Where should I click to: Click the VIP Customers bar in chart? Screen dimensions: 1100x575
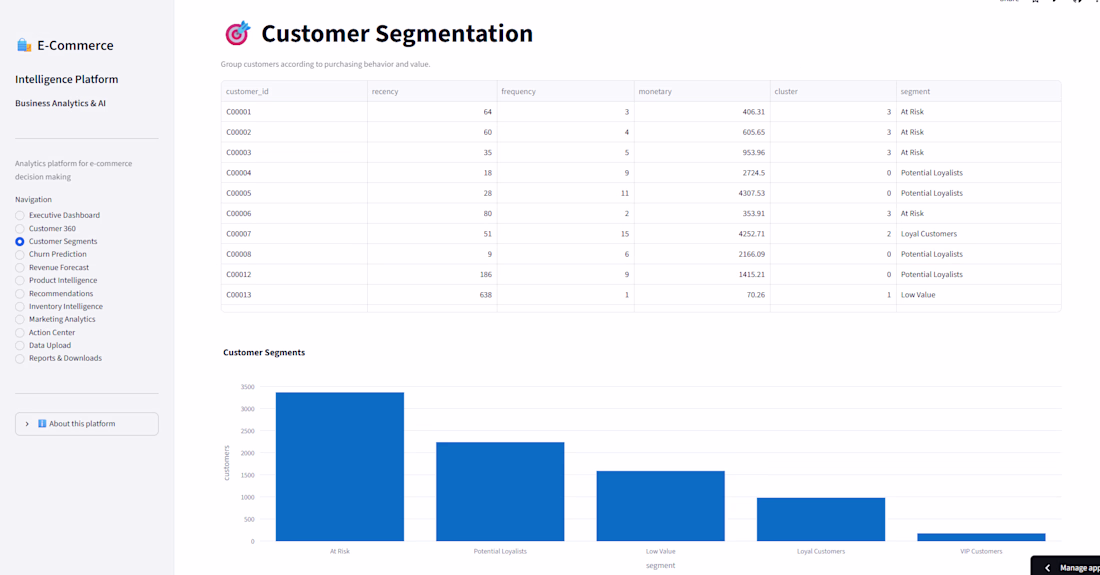point(981,537)
